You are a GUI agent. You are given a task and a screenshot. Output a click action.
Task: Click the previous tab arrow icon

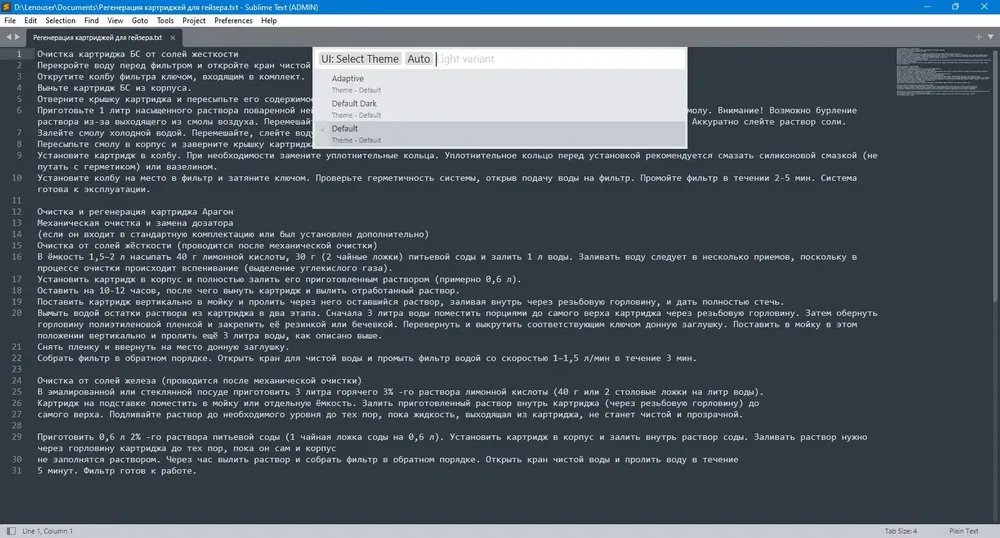9,37
